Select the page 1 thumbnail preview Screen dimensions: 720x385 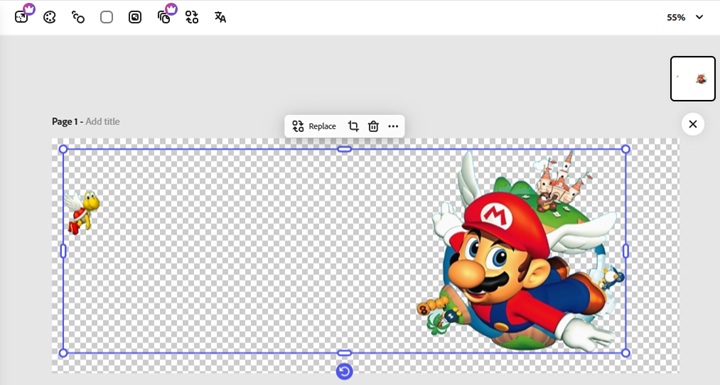pyautogui.click(x=693, y=79)
